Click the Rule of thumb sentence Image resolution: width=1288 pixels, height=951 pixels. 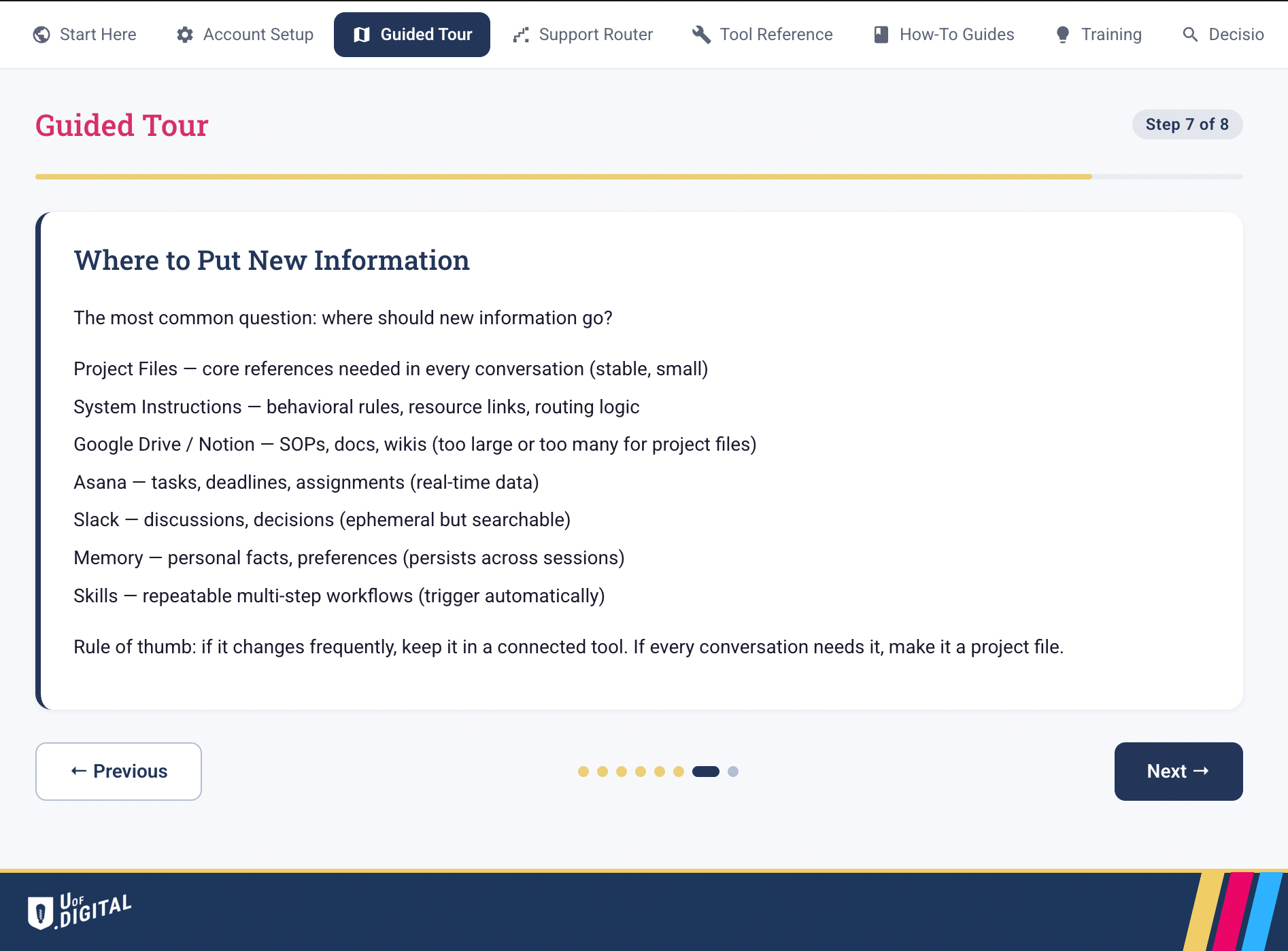click(x=569, y=647)
